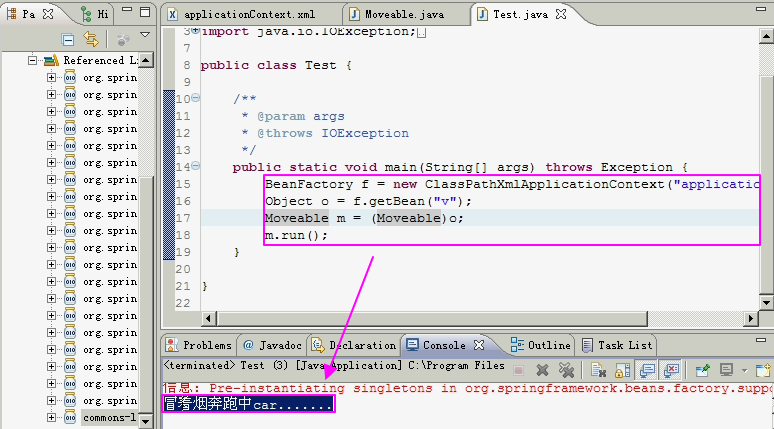The image size is (774, 429).
Task: Switch to the Javadoc tab
Action: click(x=272, y=346)
